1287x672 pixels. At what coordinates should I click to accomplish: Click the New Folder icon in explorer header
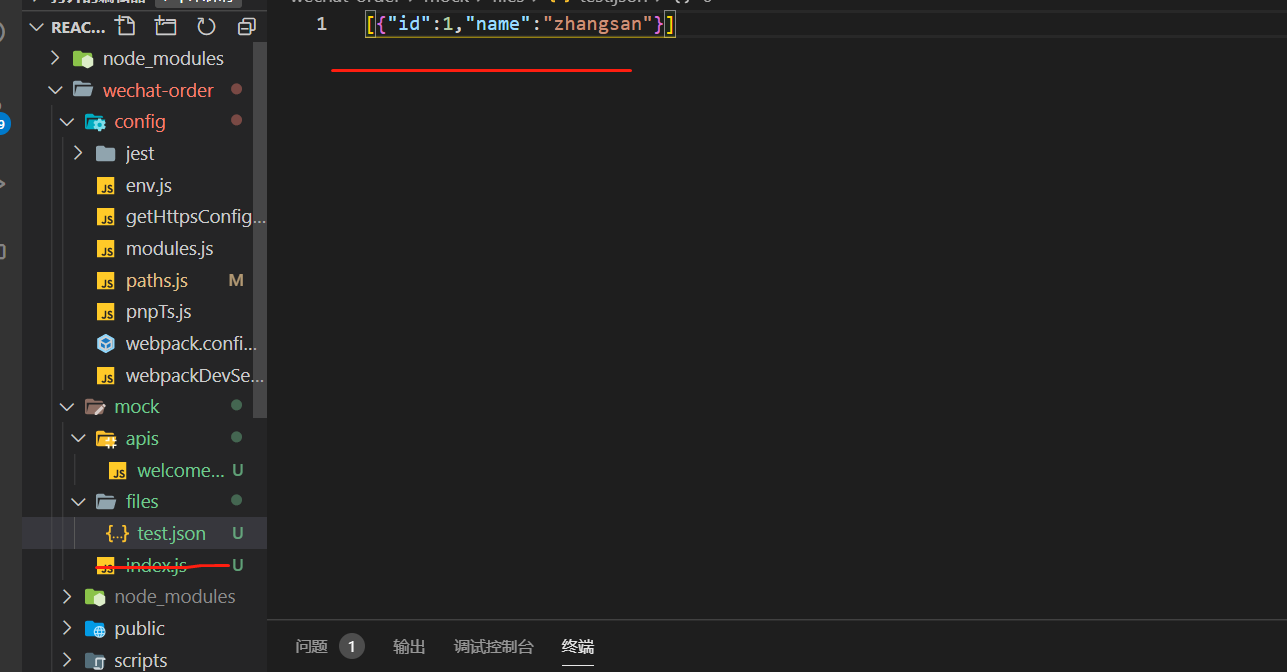point(165,26)
